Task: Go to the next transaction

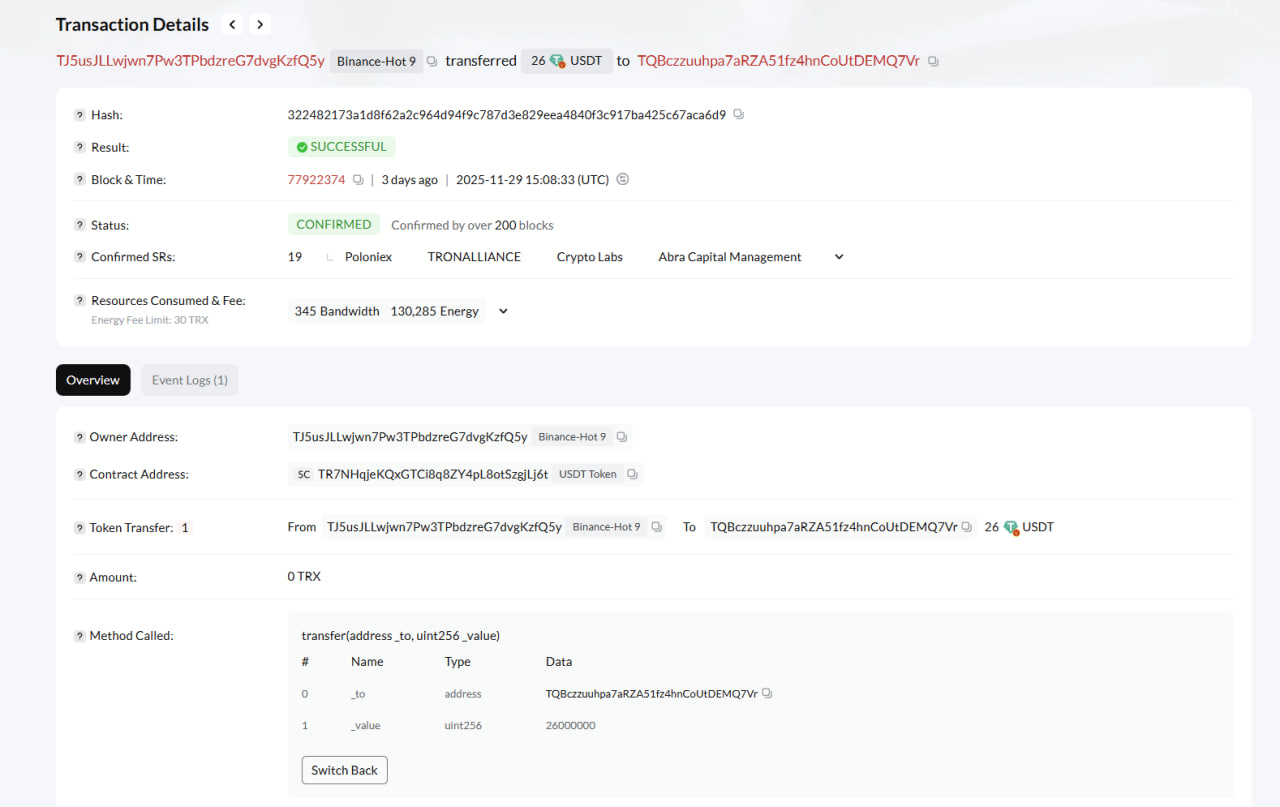Action: click(260, 25)
